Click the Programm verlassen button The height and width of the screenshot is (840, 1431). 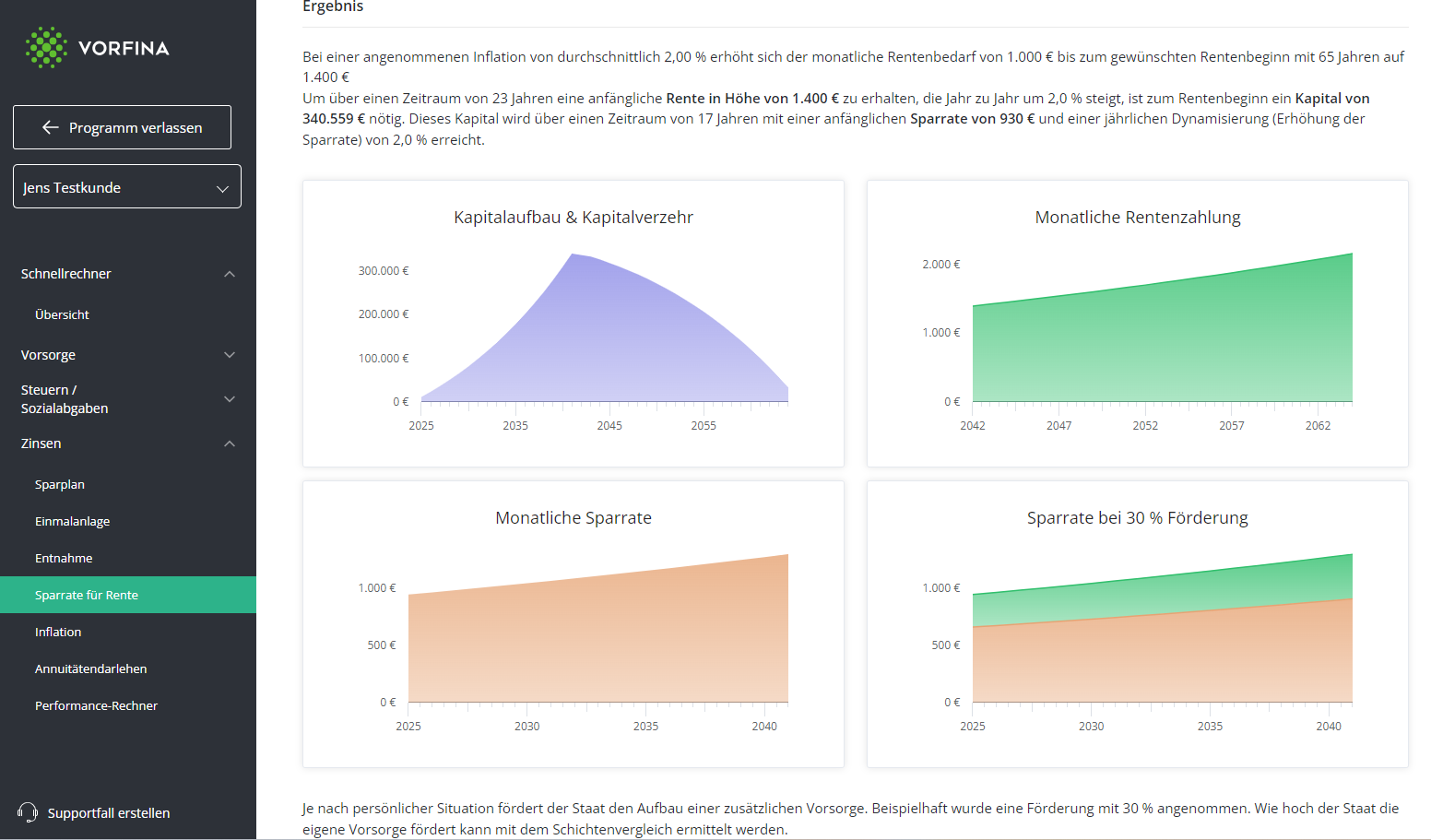[x=122, y=127]
